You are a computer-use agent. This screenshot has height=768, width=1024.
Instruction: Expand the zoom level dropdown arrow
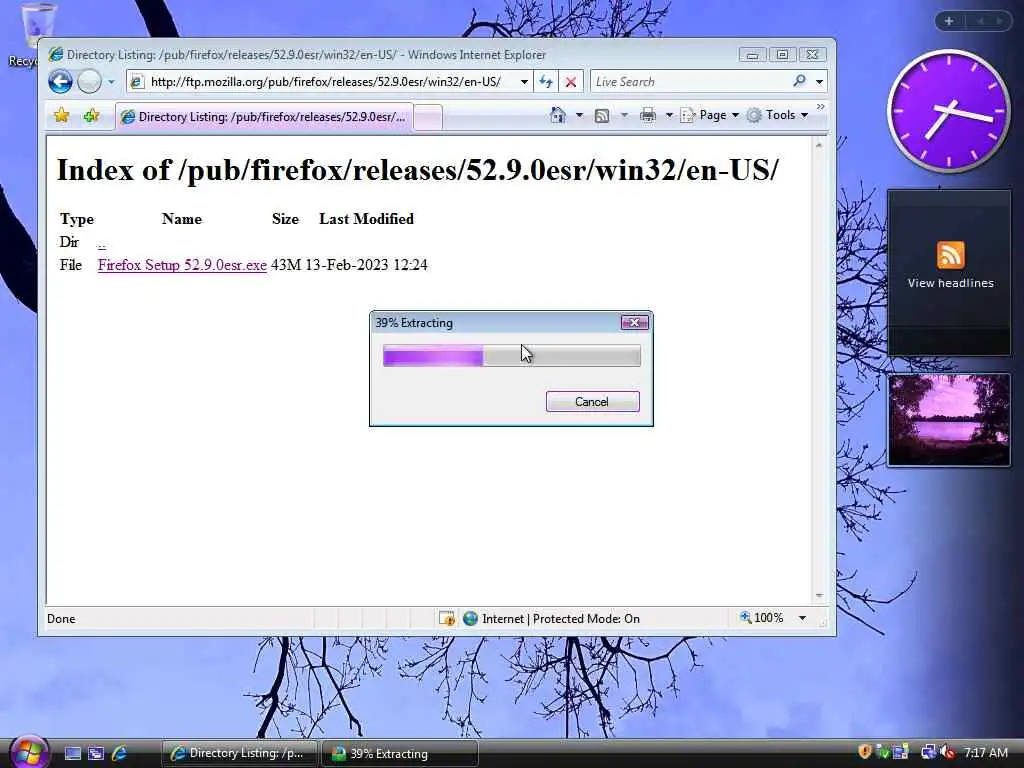click(x=802, y=618)
